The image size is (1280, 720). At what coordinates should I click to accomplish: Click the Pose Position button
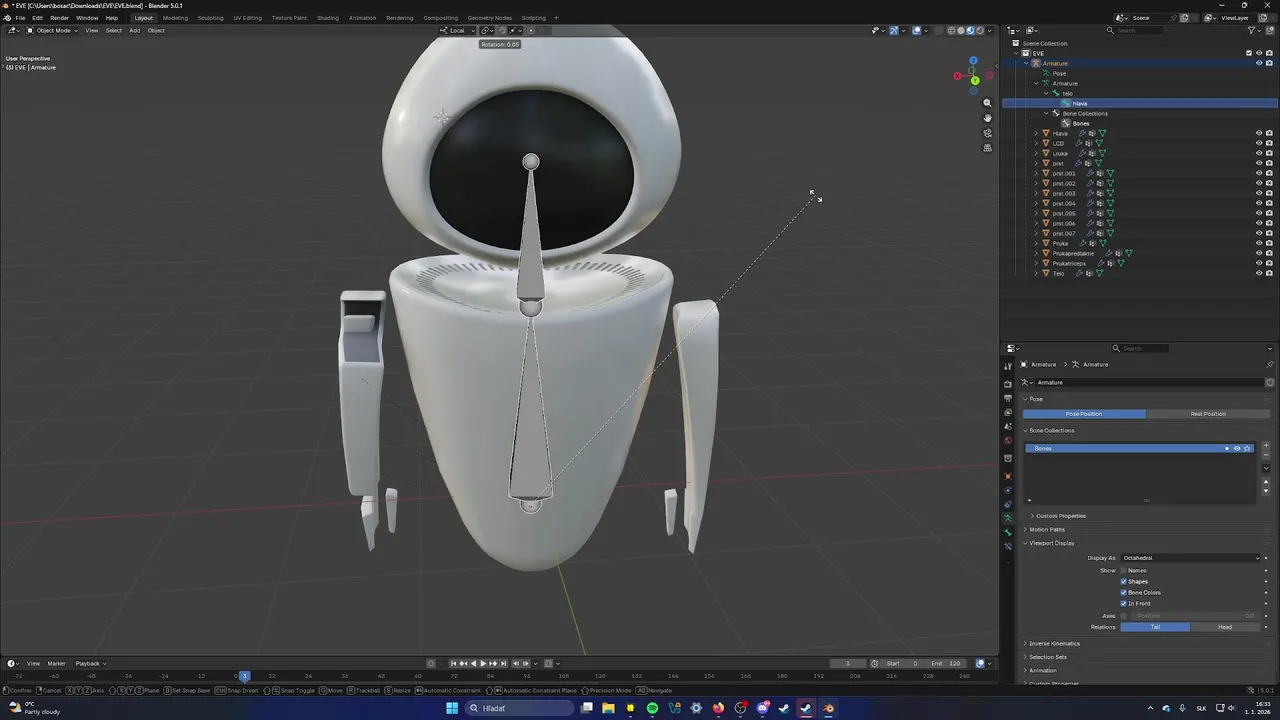pyautogui.click(x=1084, y=414)
